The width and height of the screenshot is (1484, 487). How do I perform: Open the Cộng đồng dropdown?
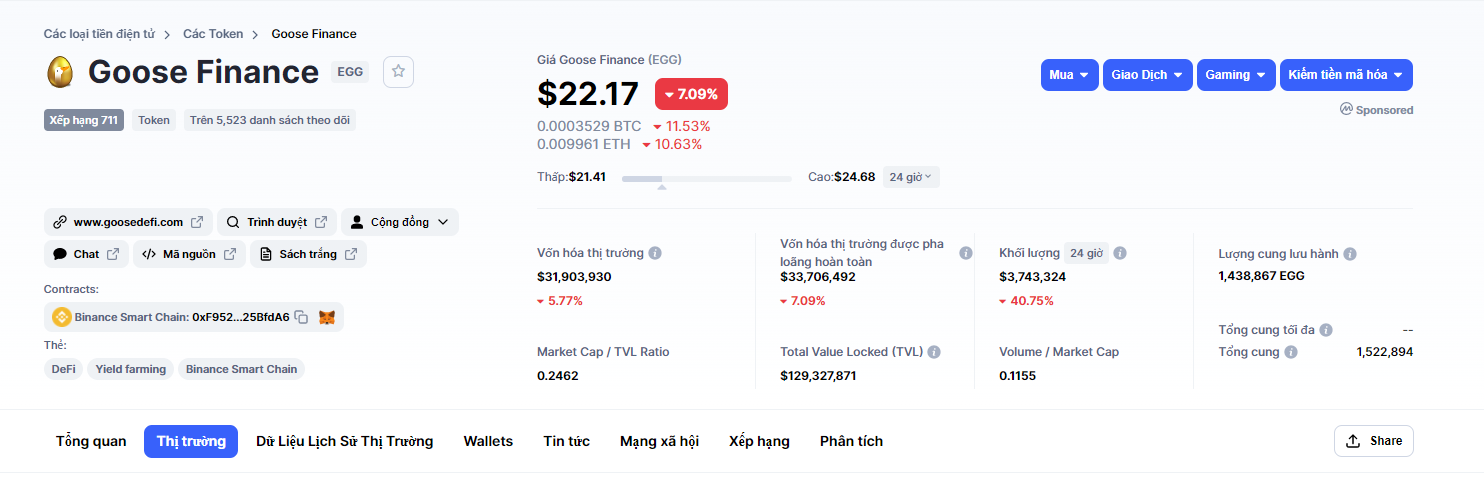[400, 222]
